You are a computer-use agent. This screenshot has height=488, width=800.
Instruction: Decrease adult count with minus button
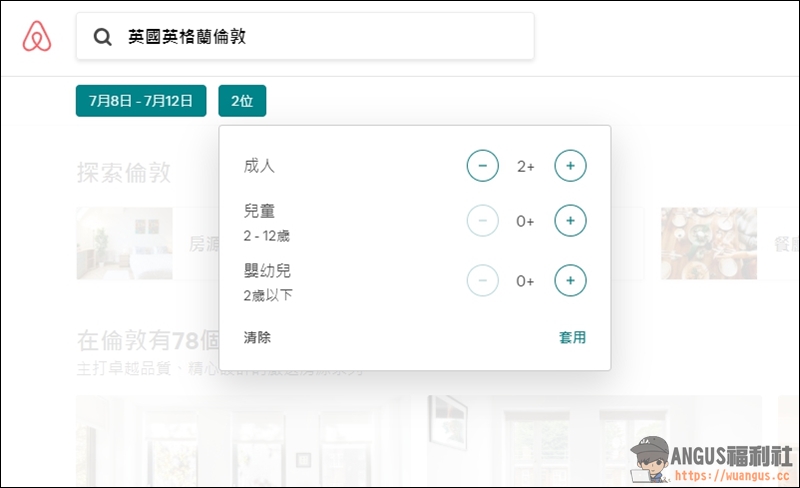pyautogui.click(x=482, y=166)
